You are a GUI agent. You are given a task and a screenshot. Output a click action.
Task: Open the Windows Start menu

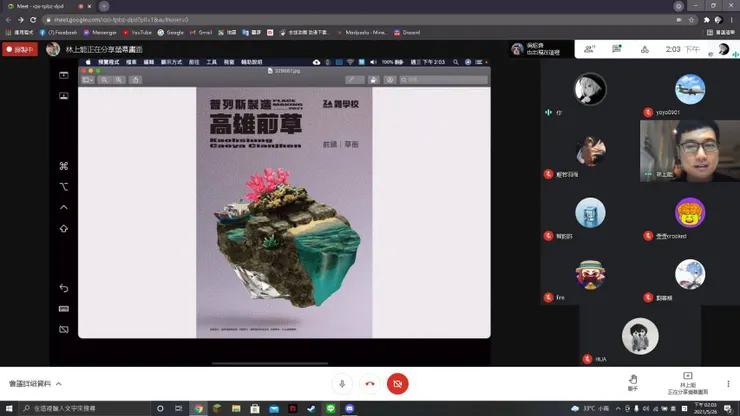(9, 408)
